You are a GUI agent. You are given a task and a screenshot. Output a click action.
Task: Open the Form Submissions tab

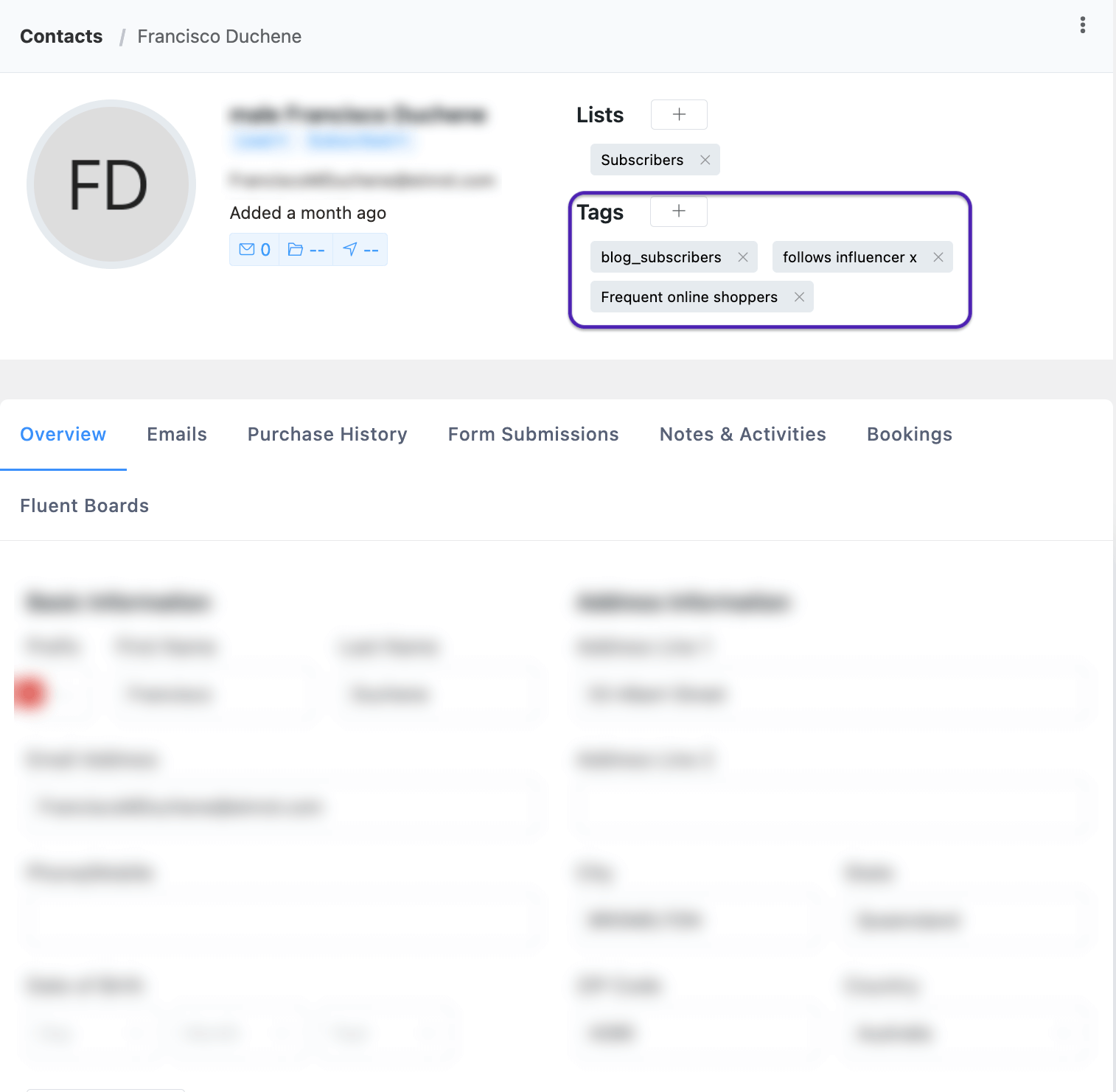[533, 434]
